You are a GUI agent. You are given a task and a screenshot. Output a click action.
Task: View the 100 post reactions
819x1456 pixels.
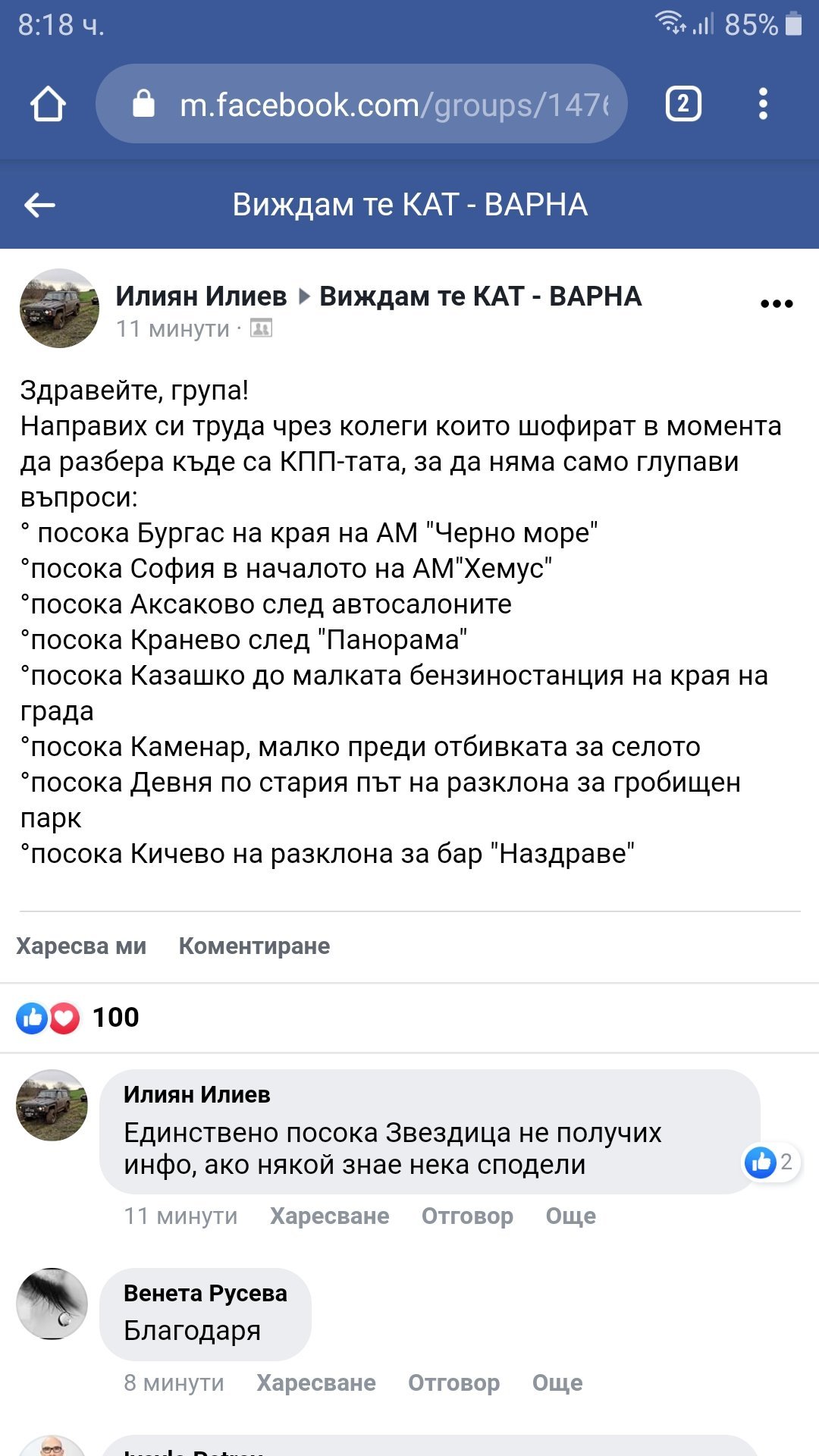pyautogui.click(x=78, y=1018)
